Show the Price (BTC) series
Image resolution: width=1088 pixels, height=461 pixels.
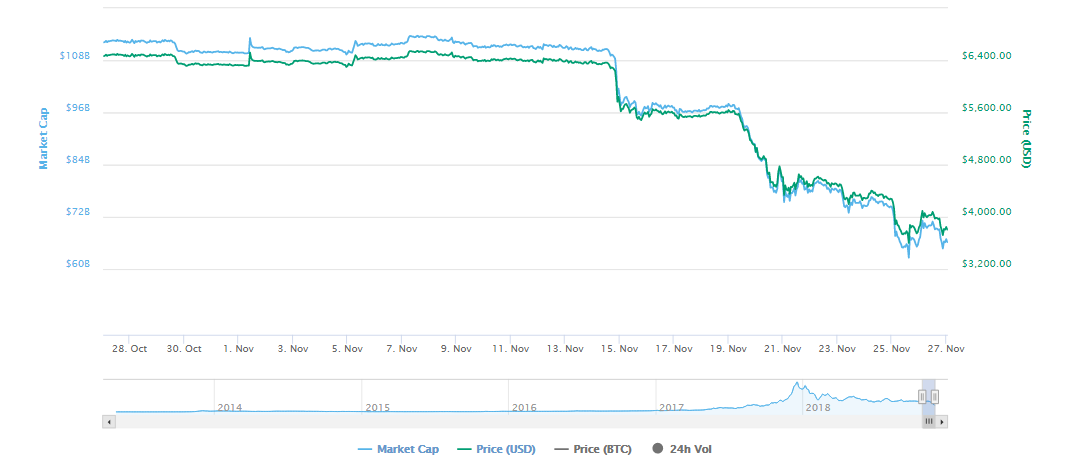coord(596,449)
